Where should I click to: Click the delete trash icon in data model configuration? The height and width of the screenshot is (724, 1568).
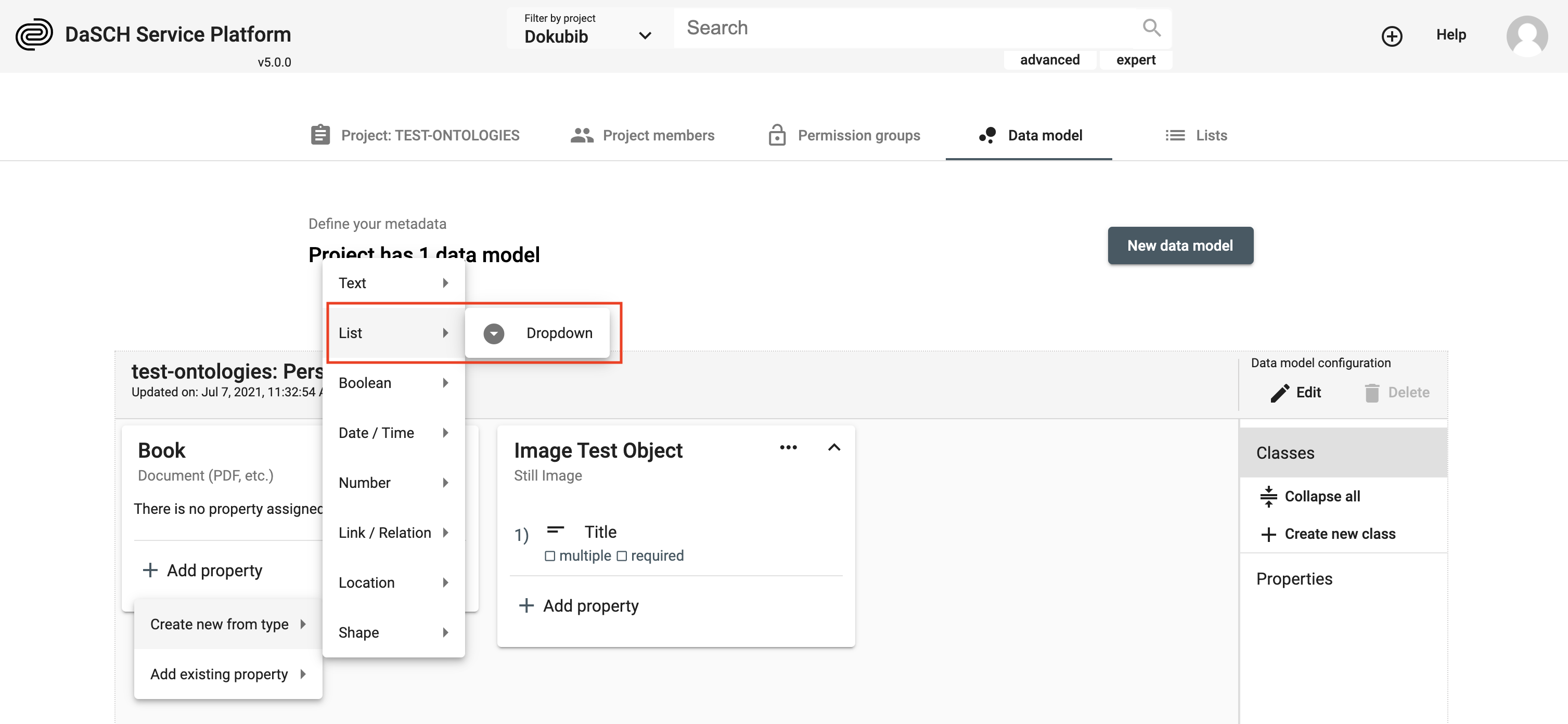(1371, 392)
